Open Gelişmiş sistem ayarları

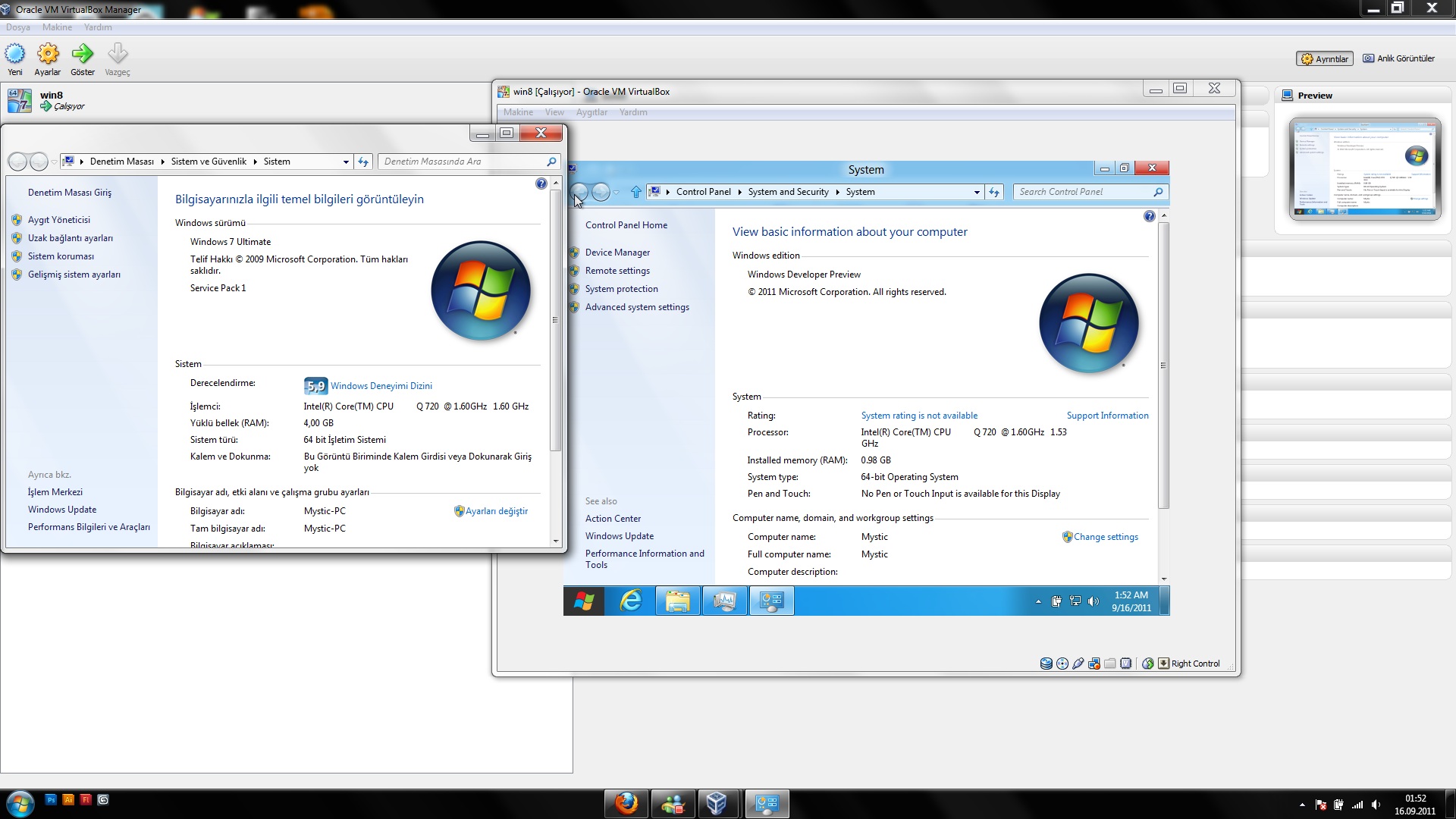tap(74, 275)
